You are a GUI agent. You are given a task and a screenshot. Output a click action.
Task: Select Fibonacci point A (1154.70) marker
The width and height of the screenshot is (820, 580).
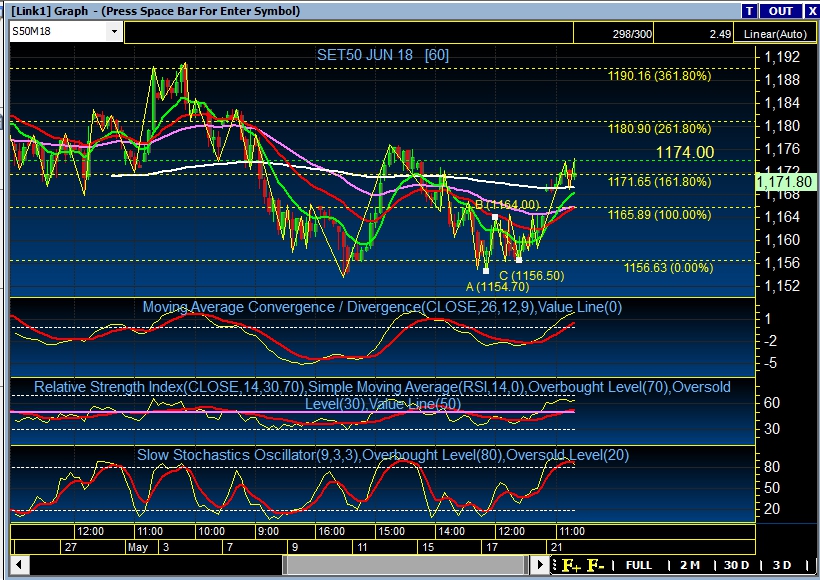[486, 271]
